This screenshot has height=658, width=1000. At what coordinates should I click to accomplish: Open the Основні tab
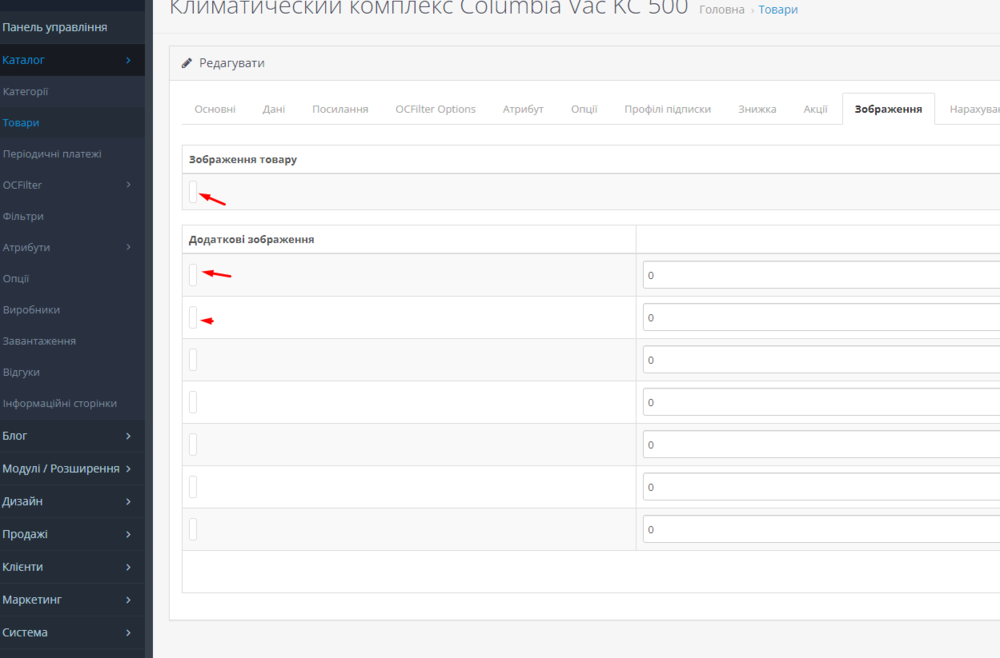click(x=215, y=109)
